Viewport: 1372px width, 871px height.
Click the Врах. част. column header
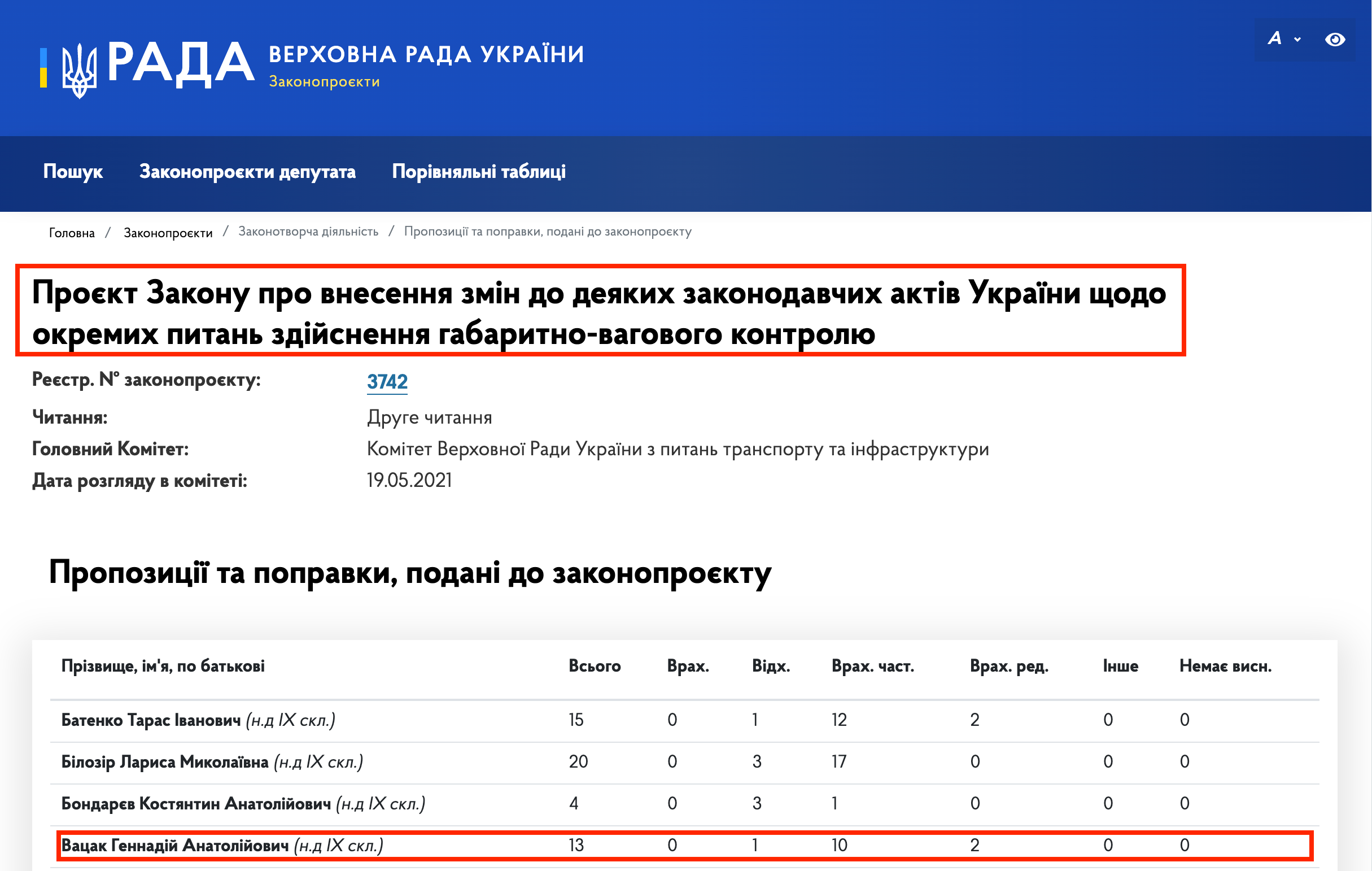873,666
